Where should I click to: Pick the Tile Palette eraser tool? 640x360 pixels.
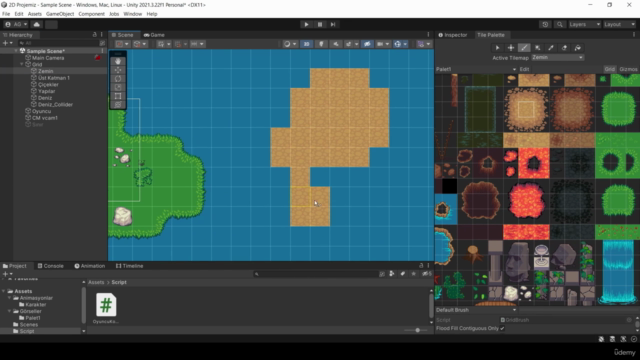pos(564,48)
